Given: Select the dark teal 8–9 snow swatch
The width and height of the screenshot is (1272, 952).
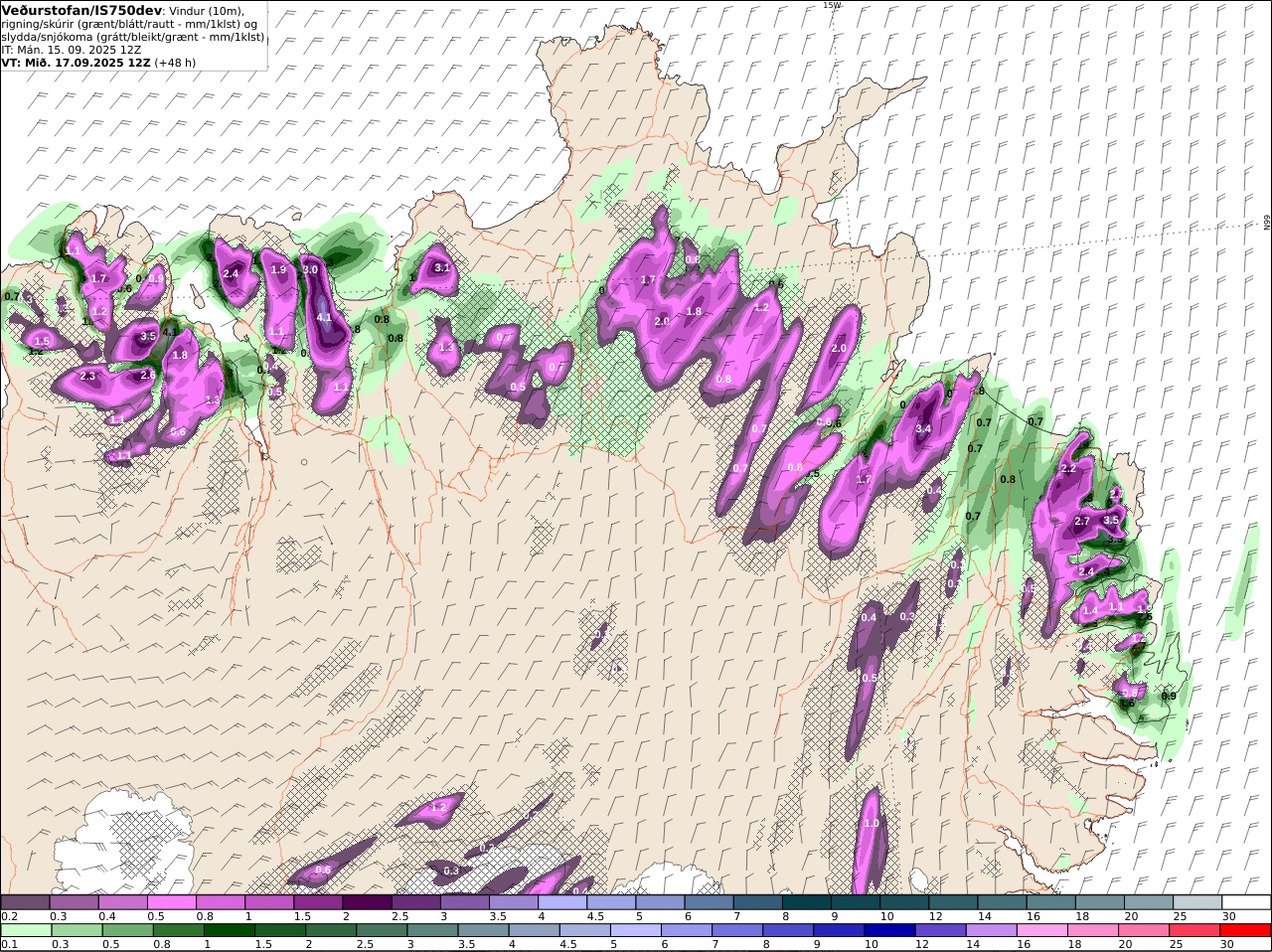Looking at the screenshot, I should [807, 902].
